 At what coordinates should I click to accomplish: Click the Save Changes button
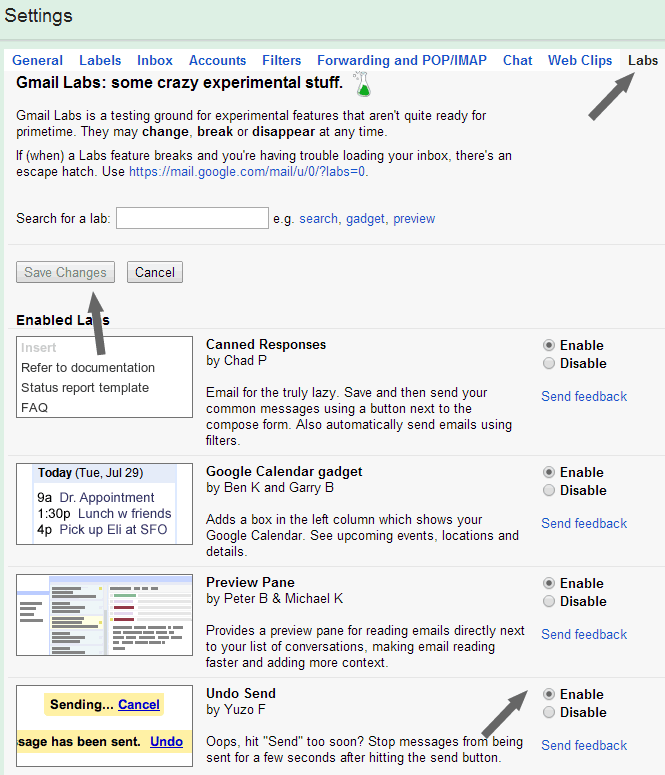coord(65,272)
